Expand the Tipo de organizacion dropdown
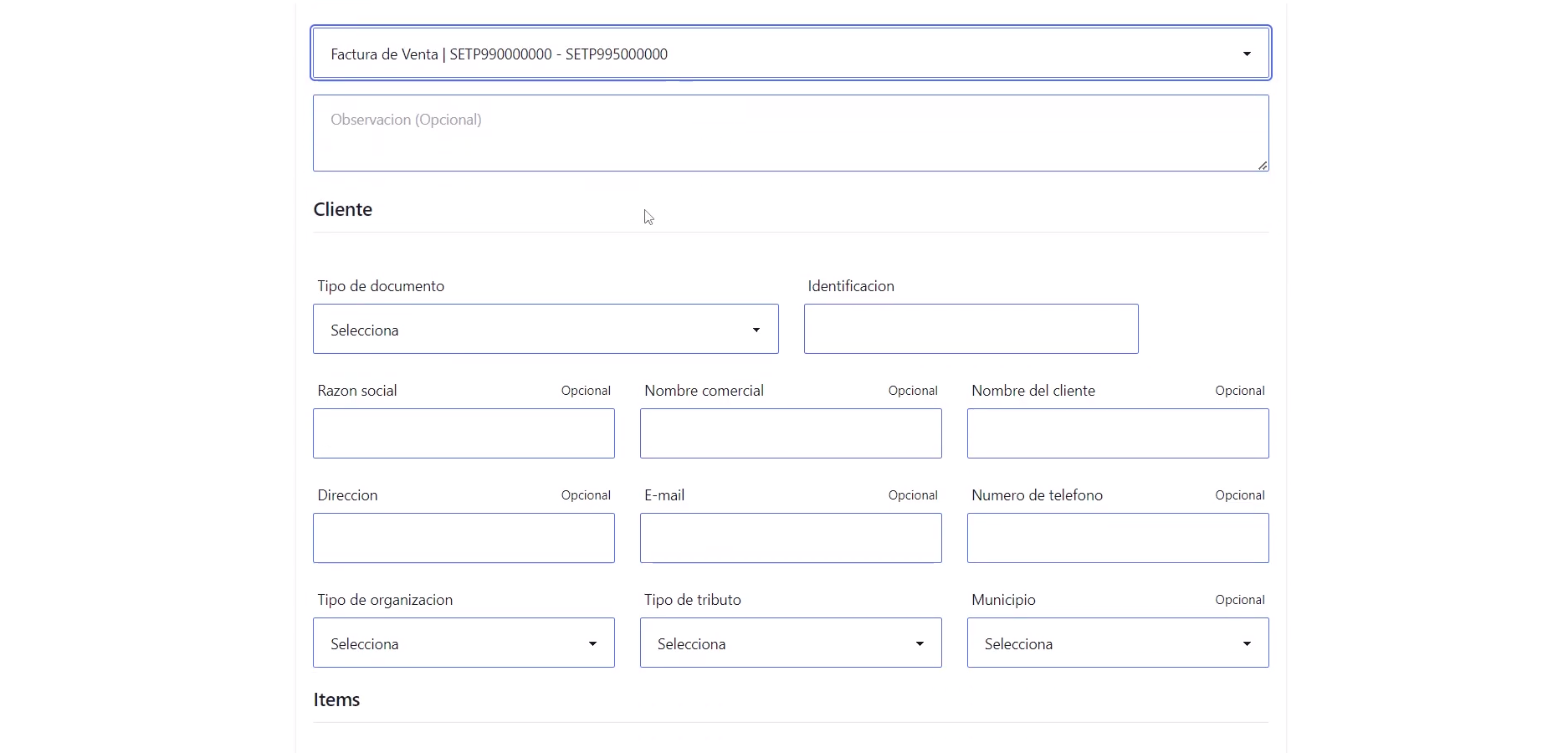 tap(464, 643)
